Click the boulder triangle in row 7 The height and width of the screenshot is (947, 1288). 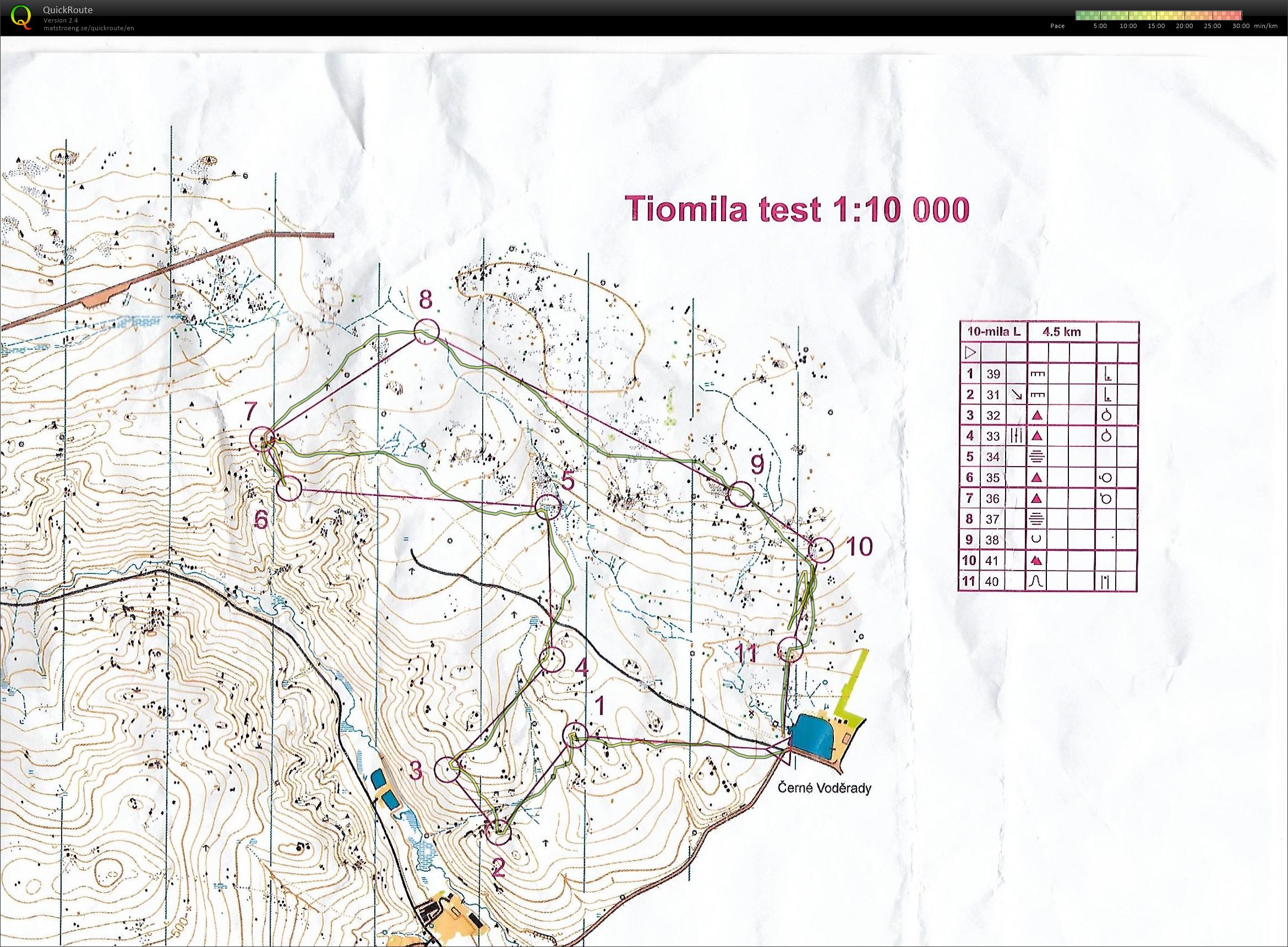(x=1037, y=498)
